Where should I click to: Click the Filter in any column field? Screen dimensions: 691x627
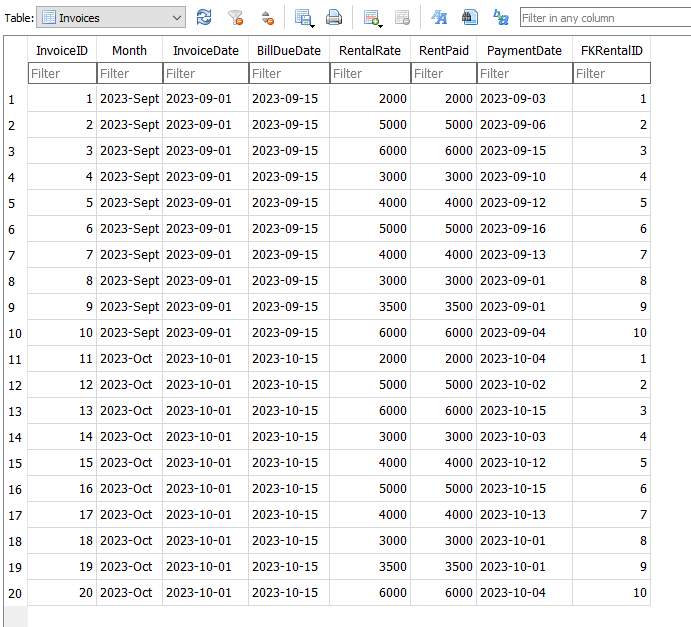[606, 18]
